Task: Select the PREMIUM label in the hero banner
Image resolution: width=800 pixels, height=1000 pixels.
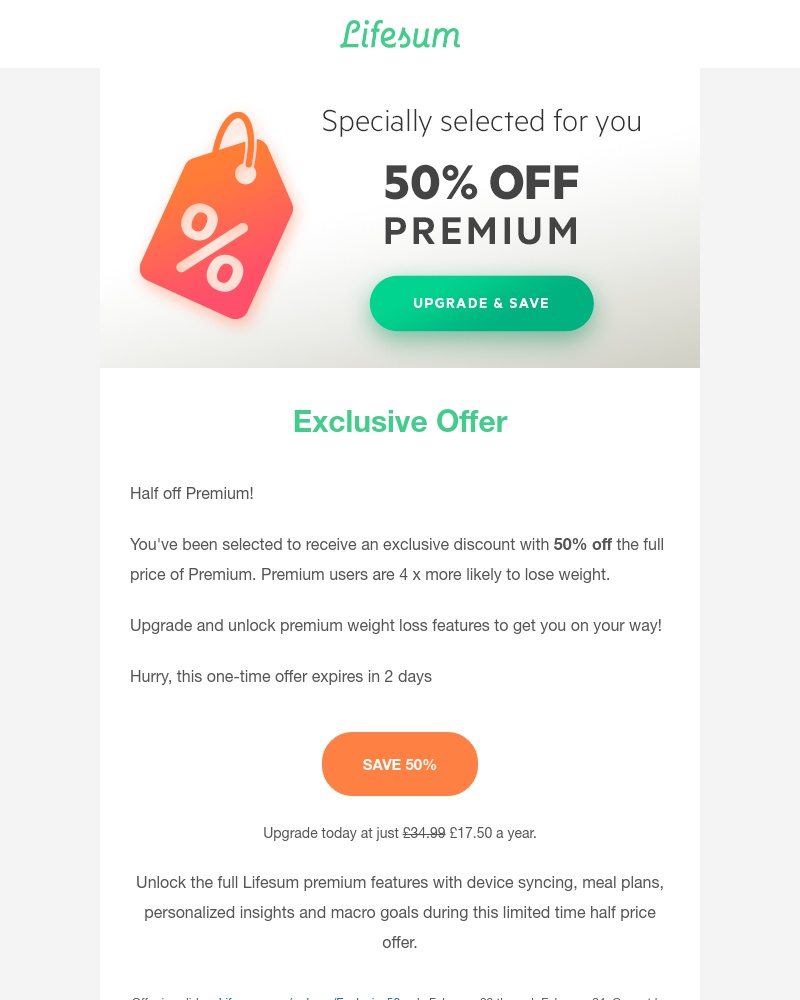Action: [481, 230]
